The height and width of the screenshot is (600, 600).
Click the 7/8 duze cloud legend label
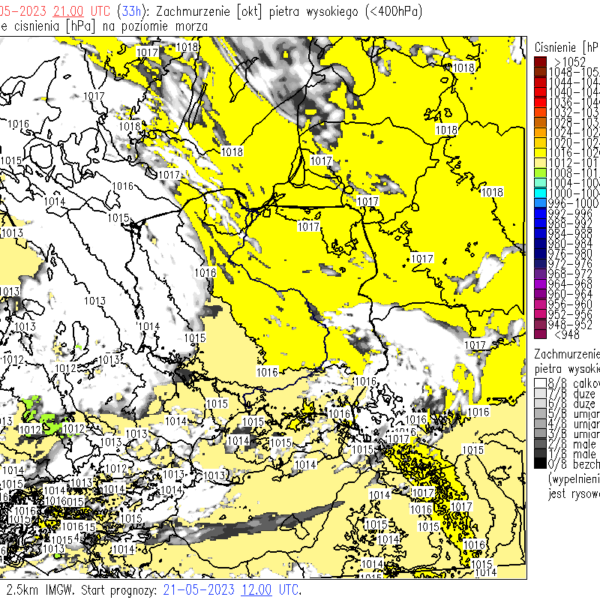(573, 393)
